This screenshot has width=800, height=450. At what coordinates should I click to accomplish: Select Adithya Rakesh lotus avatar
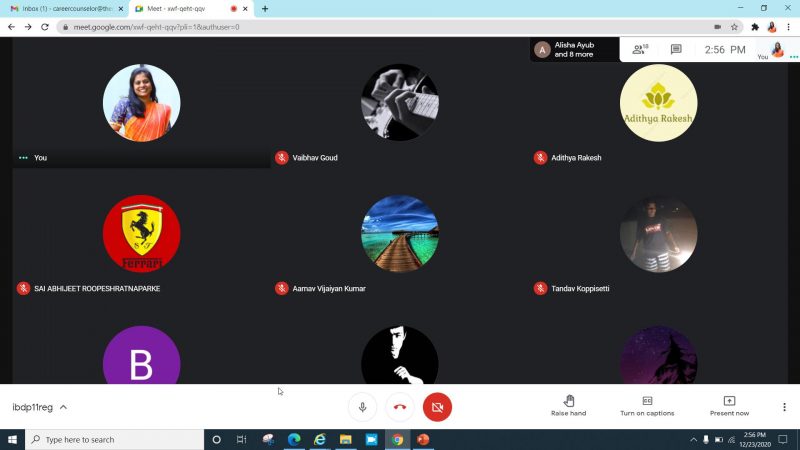coord(658,103)
